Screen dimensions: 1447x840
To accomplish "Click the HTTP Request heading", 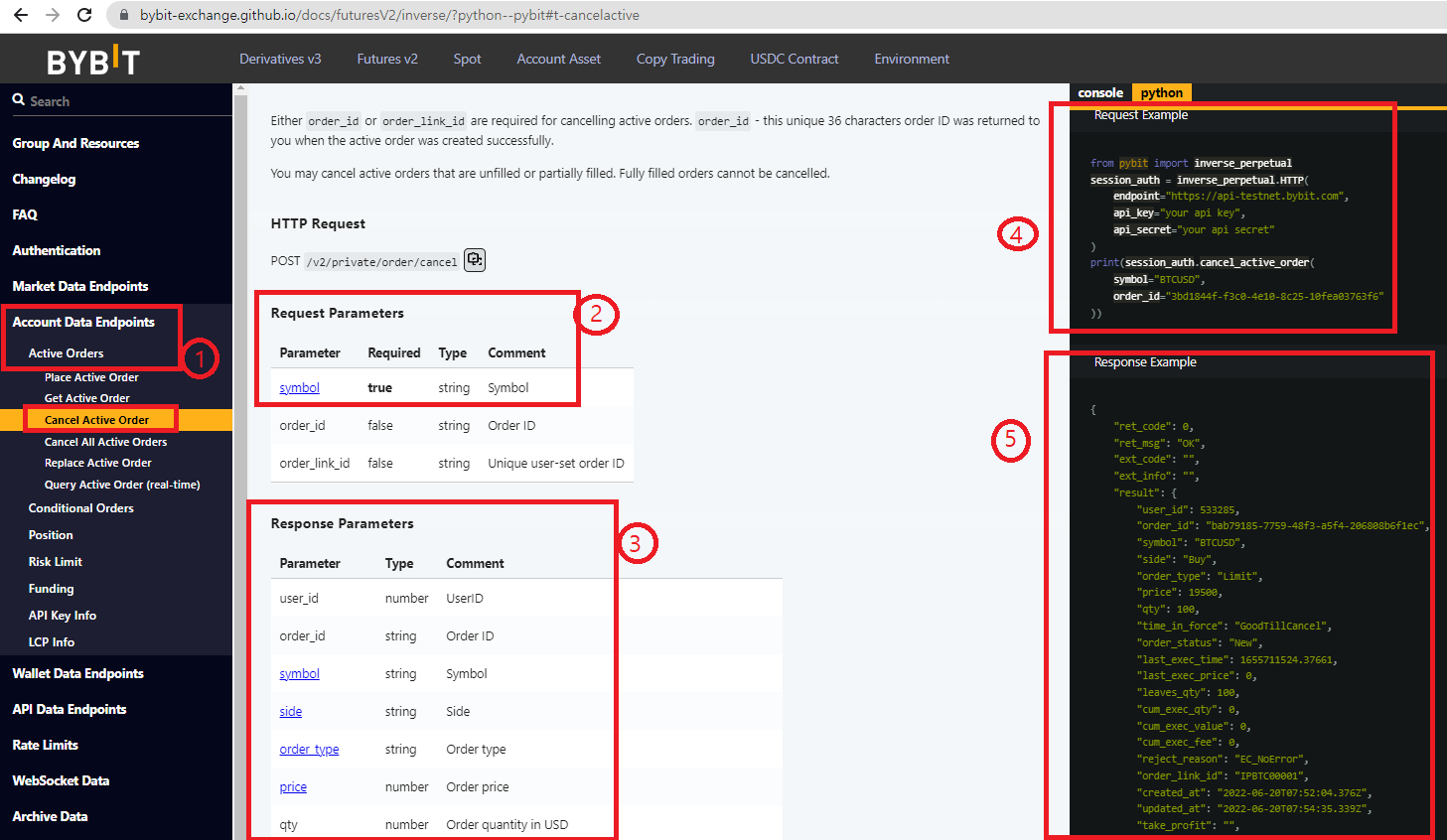I will (318, 223).
